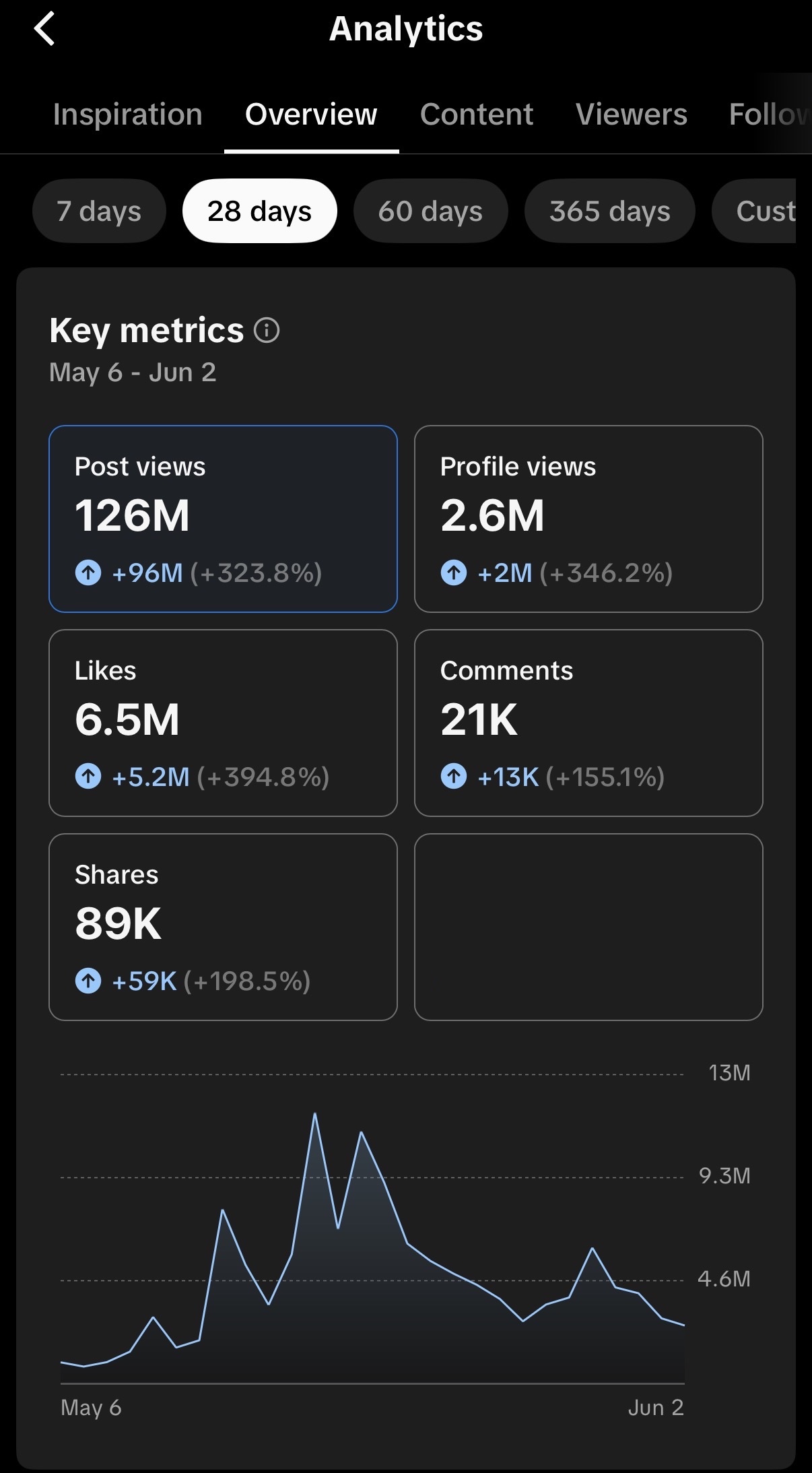The width and height of the screenshot is (812, 1473).
Task: Pick the 365 days range
Action: [609, 211]
